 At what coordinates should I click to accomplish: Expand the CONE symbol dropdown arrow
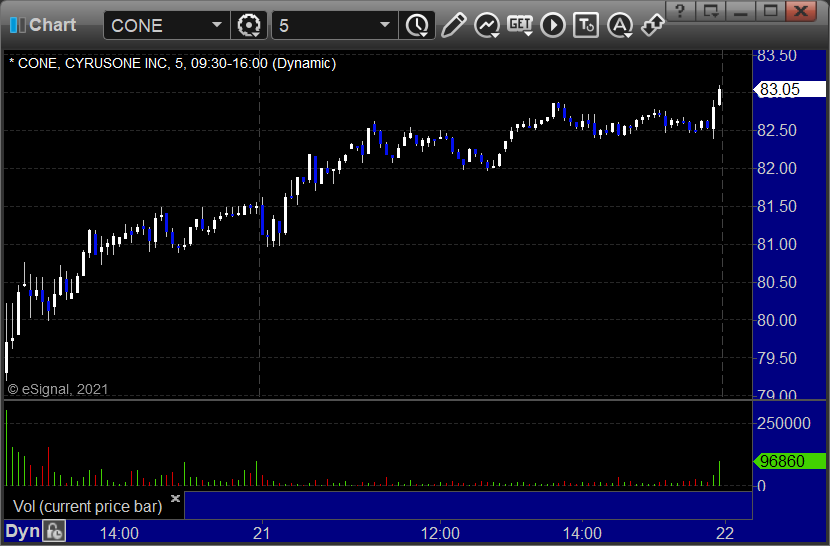[216, 25]
